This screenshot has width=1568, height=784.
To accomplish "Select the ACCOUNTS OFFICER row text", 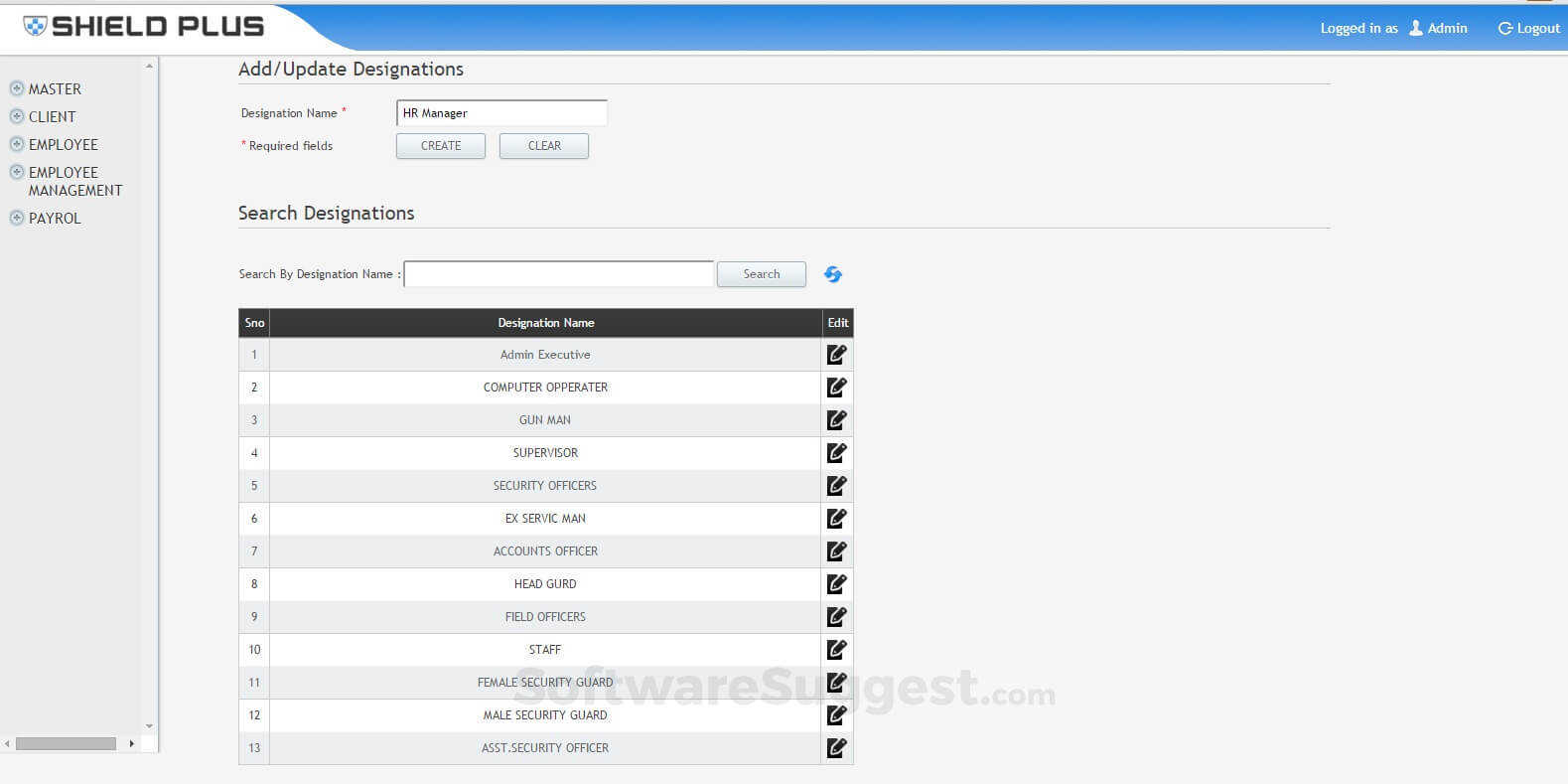I will (545, 551).
